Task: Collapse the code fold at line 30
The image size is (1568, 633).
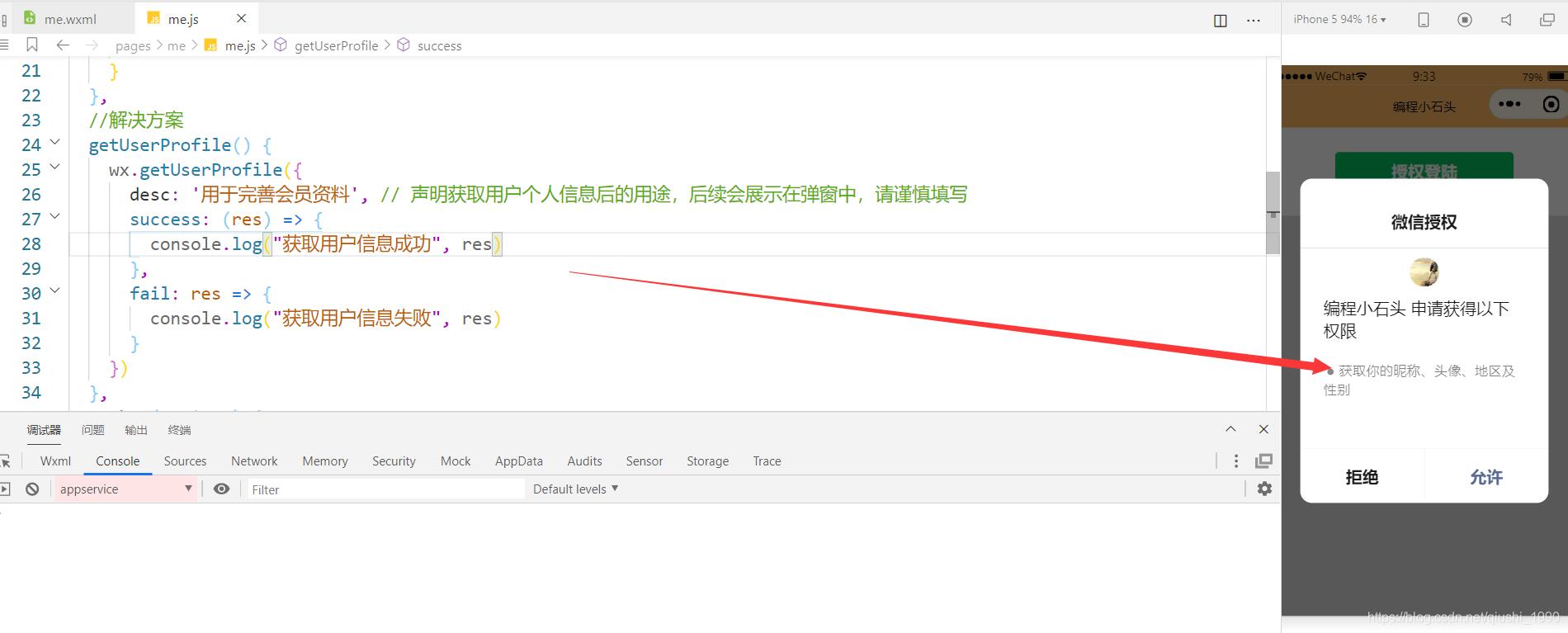Action: coord(55,291)
